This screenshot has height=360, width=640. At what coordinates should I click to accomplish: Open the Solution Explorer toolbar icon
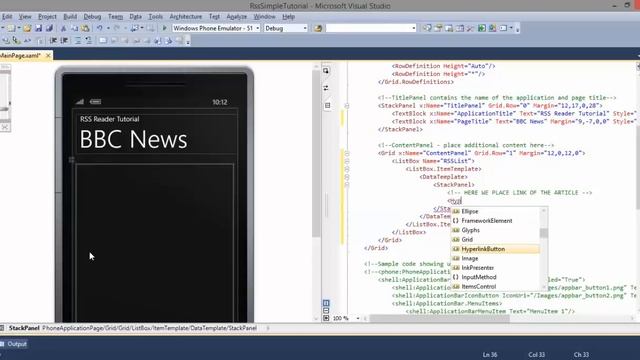coord(427,28)
